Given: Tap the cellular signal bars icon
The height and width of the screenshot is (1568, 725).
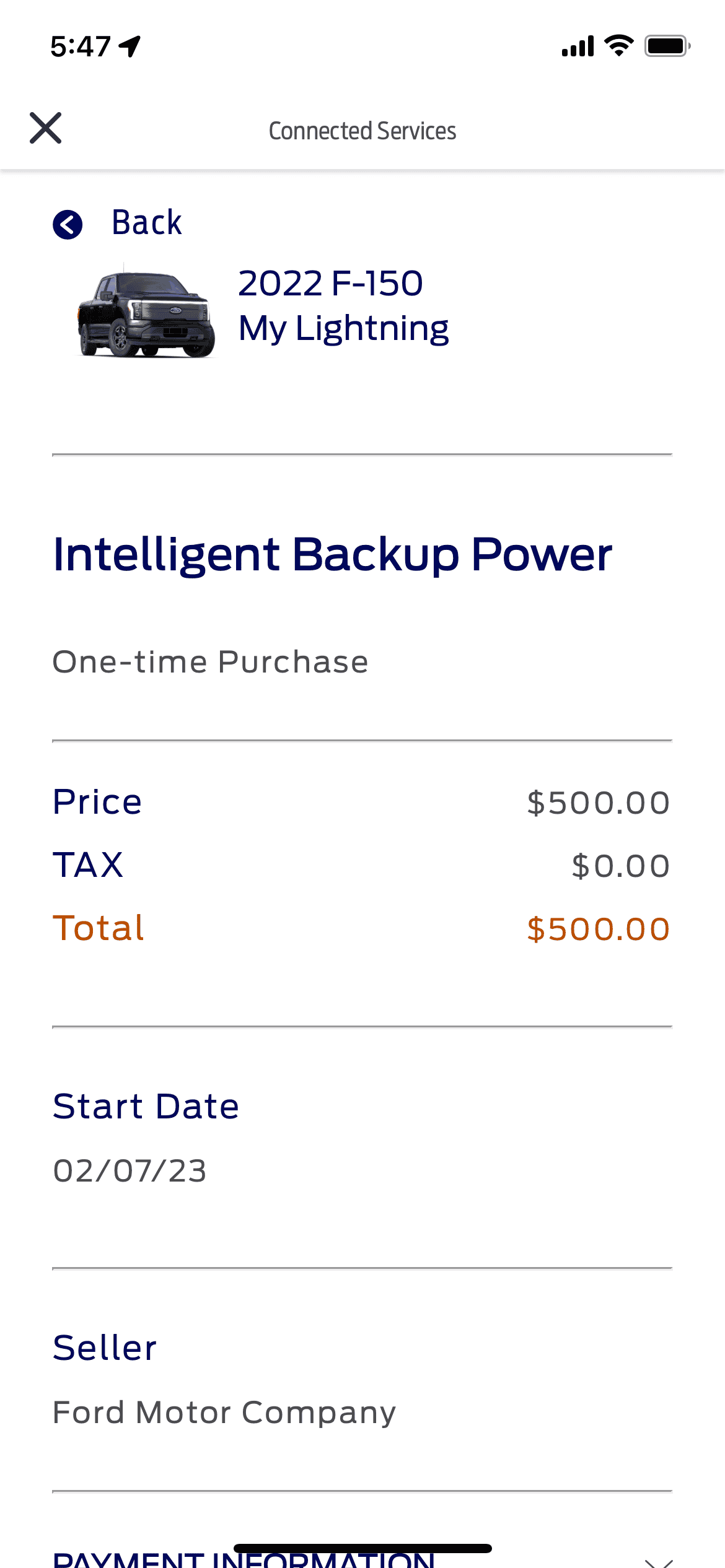Looking at the screenshot, I should pyautogui.click(x=578, y=46).
